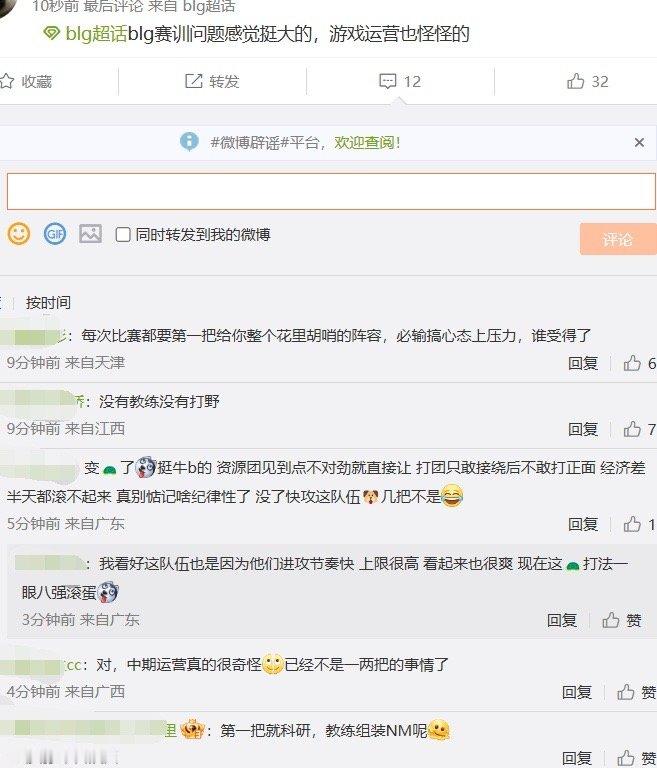Like the 教练组装NM呢 comment
The image size is (657, 768).
pos(625,758)
